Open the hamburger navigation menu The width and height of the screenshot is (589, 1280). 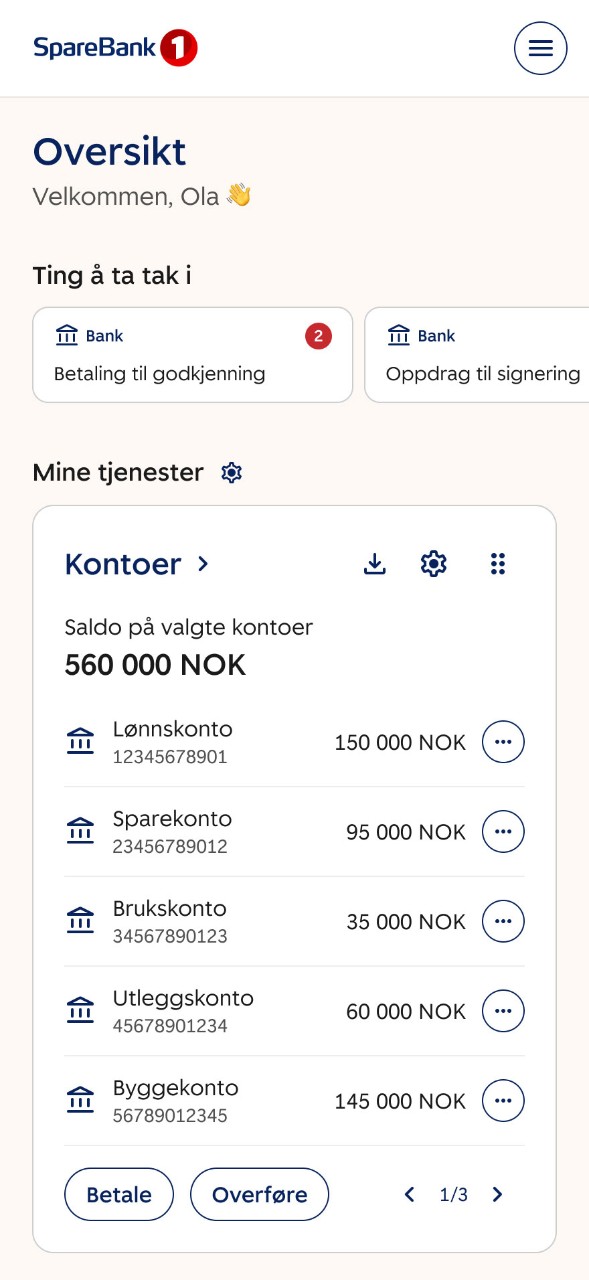tap(540, 48)
